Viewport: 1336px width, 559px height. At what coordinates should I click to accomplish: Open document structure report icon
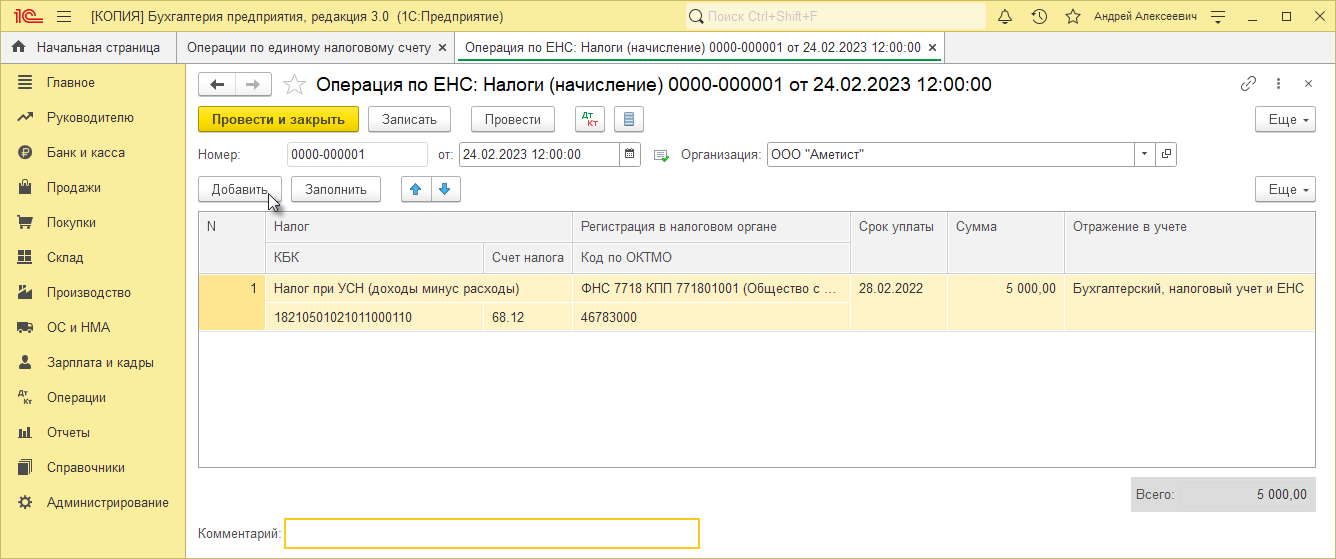[x=629, y=120]
